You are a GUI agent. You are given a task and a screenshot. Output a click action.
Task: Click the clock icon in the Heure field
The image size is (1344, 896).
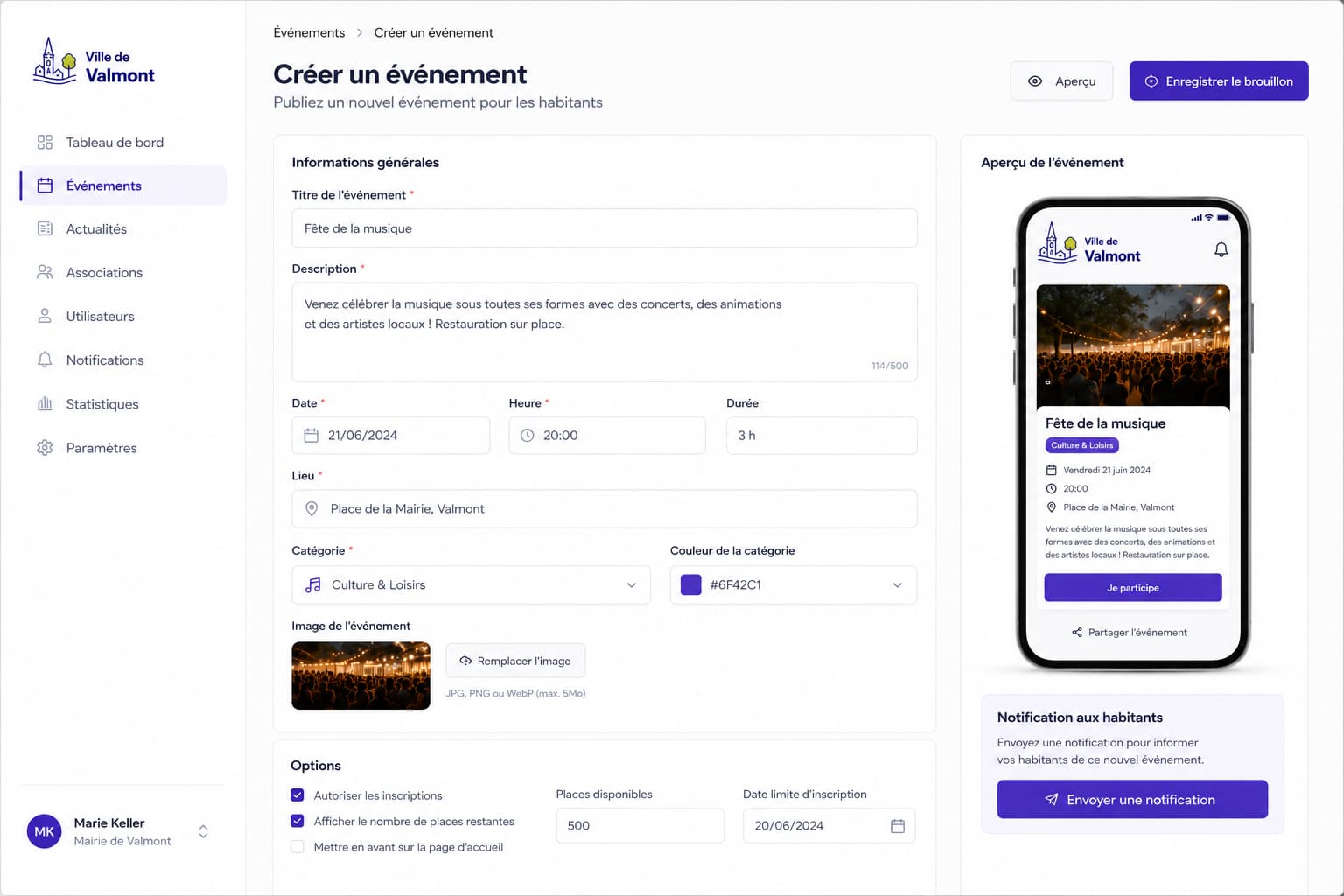(527, 435)
